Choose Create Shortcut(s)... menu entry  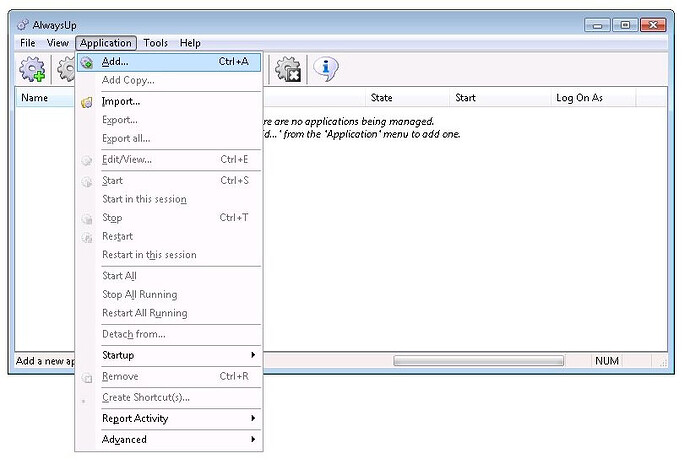[x=169, y=397]
